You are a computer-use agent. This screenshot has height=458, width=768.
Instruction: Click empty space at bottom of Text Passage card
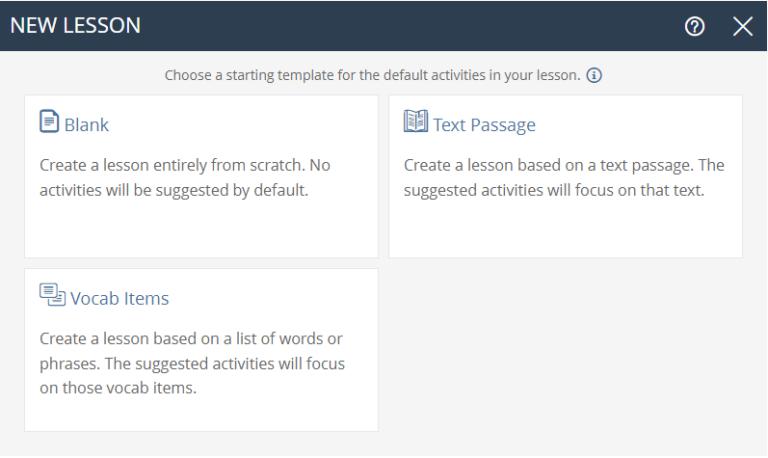coord(565,232)
